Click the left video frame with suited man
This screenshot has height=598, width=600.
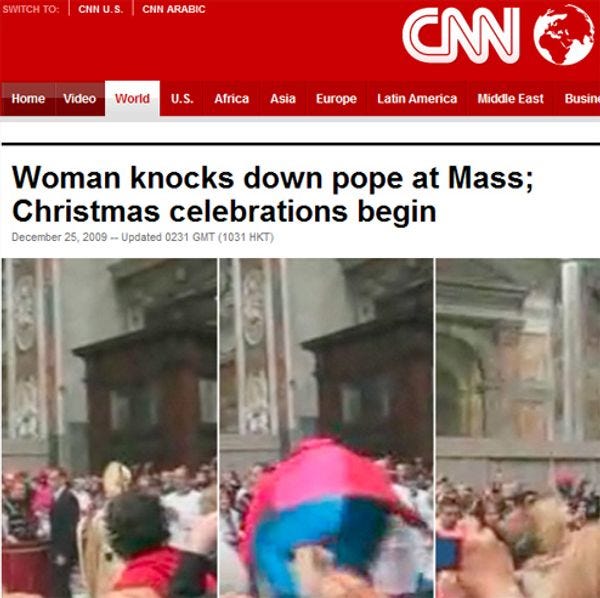tap(109, 428)
